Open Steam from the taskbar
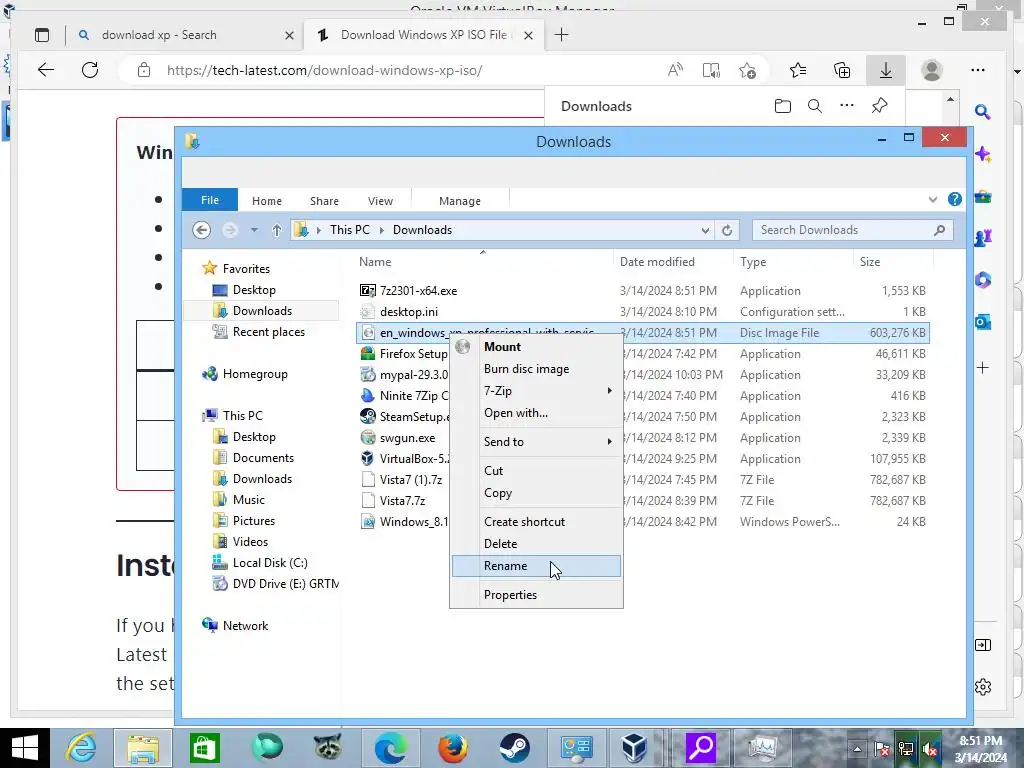The image size is (1024, 768). click(x=515, y=748)
